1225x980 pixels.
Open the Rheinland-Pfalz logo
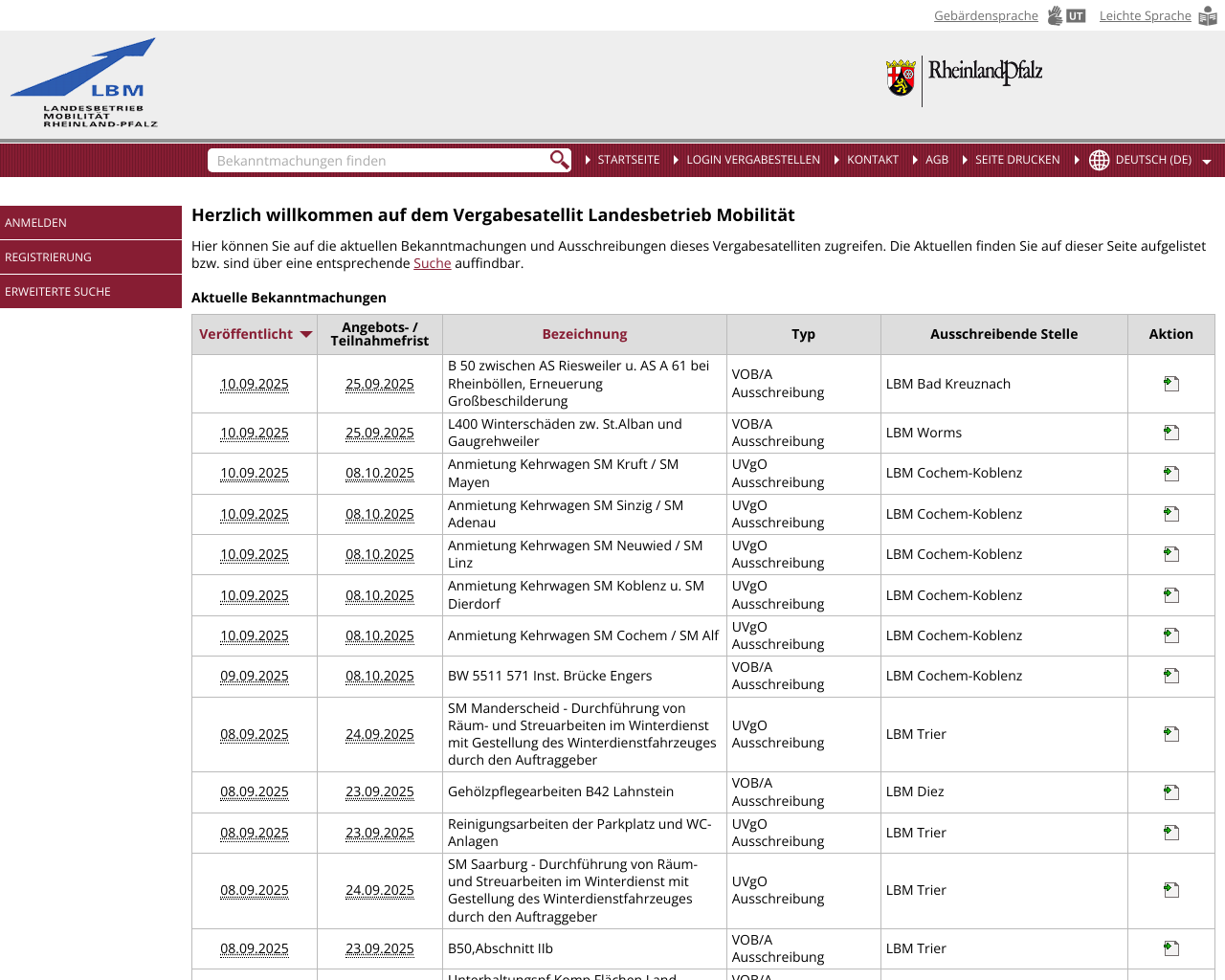tap(965, 80)
